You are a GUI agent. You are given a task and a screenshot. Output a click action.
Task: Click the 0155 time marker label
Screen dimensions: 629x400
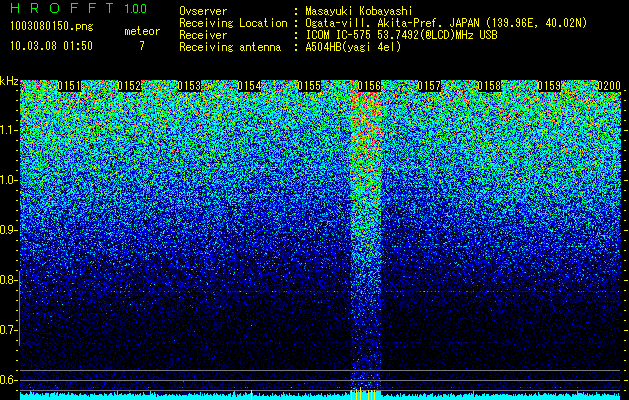309,86
